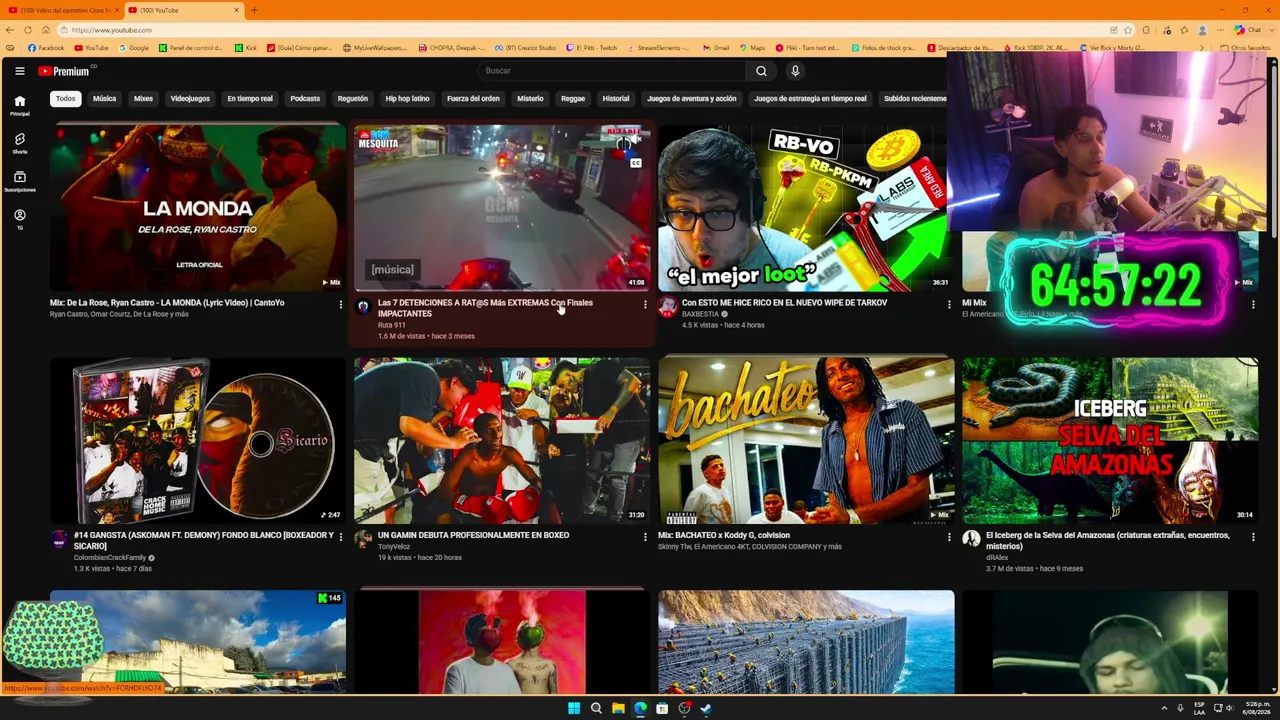Filter feed by Música chip

(105, 99)
